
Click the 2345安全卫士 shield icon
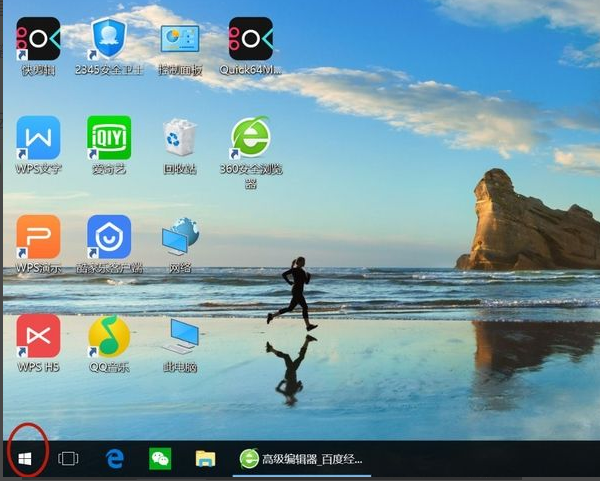[109, 39]
